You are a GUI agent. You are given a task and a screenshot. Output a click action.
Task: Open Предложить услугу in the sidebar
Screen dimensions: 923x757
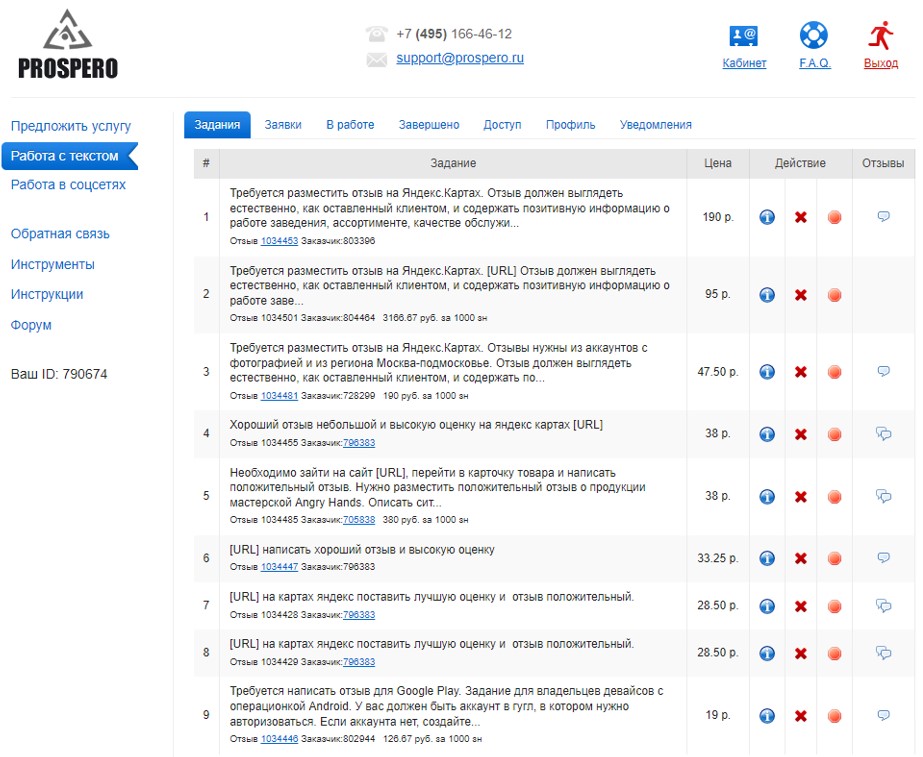click(71, 126)
